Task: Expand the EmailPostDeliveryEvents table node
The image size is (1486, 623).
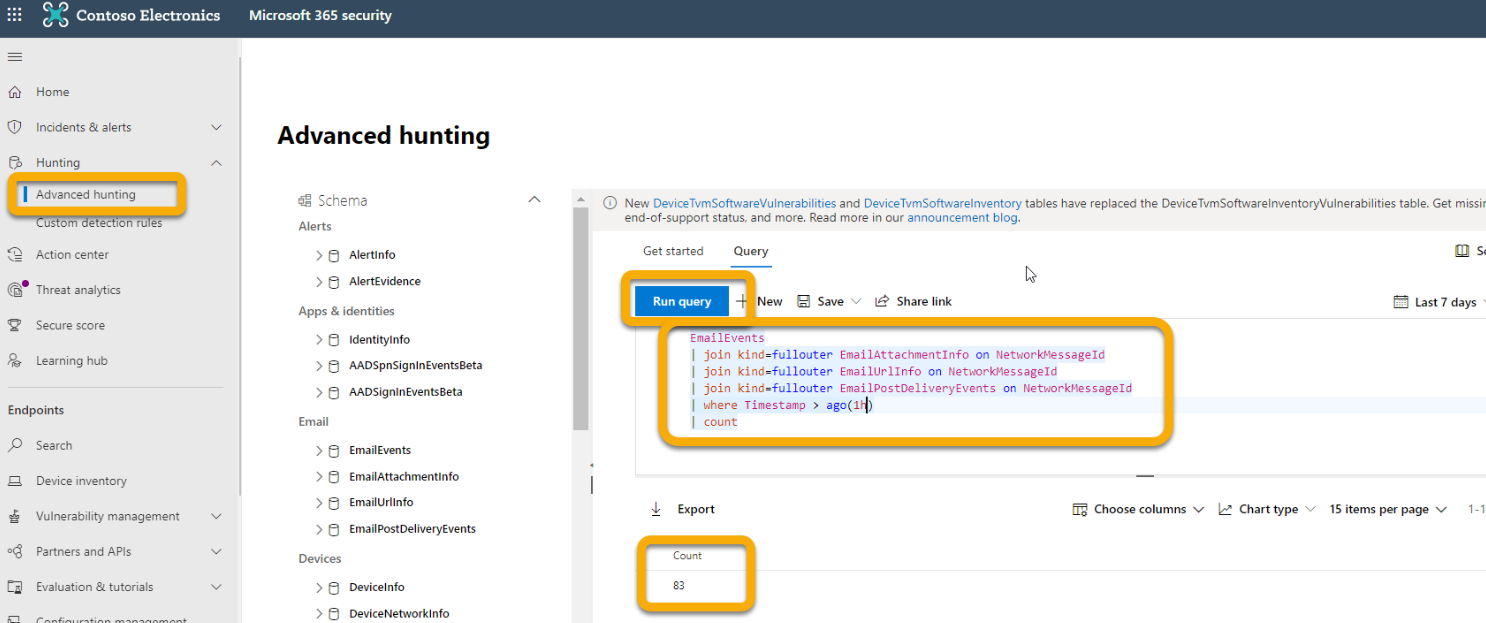Action: (320, 529)
